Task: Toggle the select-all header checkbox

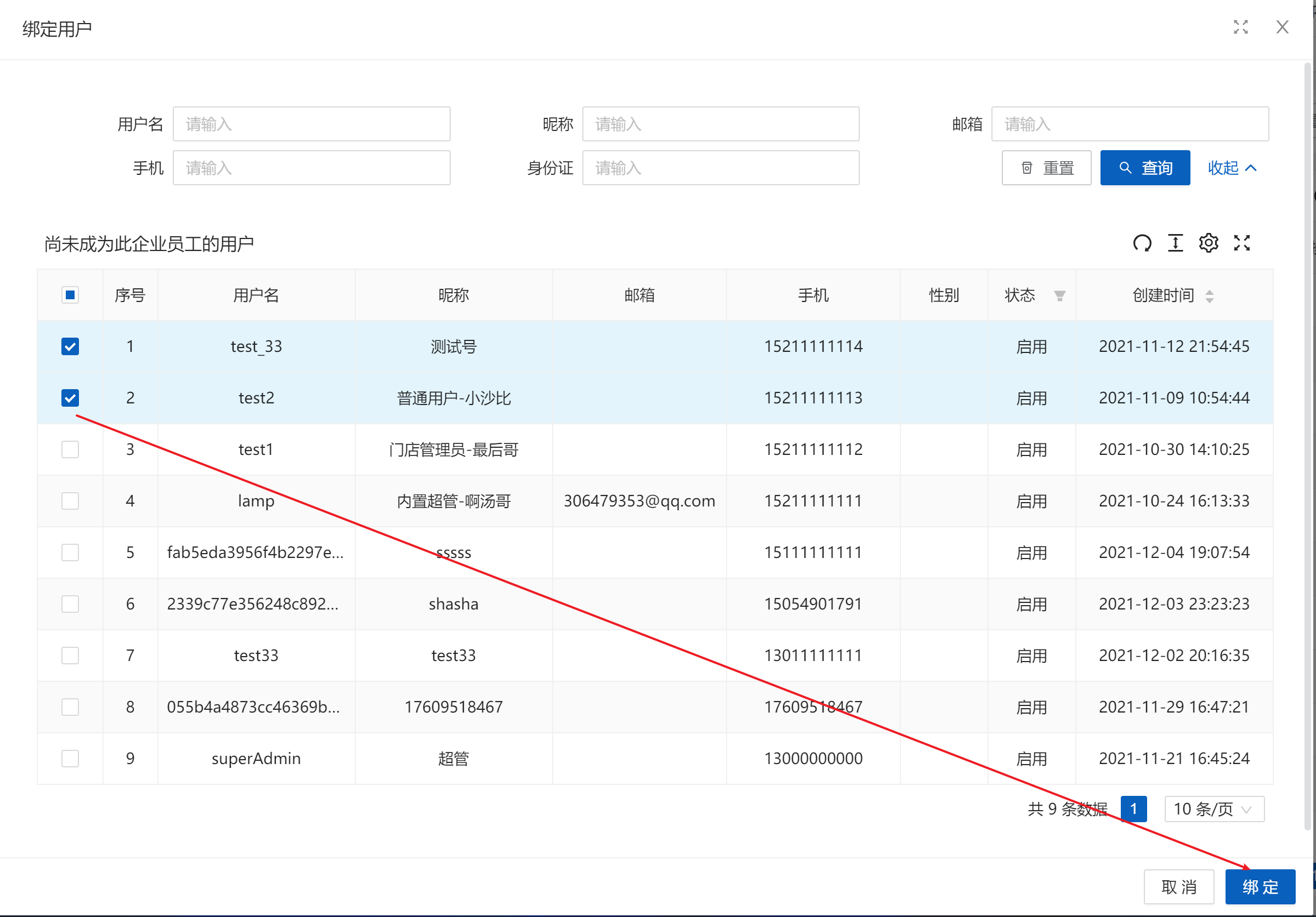Action: (x=70, y=295)
